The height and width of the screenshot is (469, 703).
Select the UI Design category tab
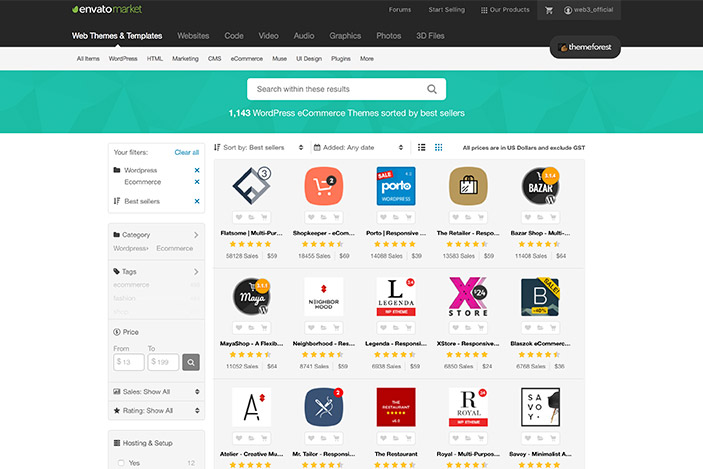pos(309,59)
